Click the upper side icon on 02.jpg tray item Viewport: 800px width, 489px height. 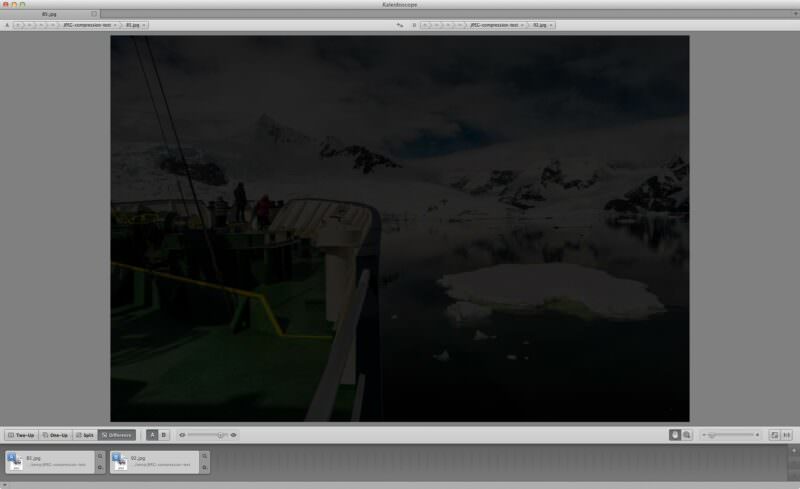click(205, 456)
